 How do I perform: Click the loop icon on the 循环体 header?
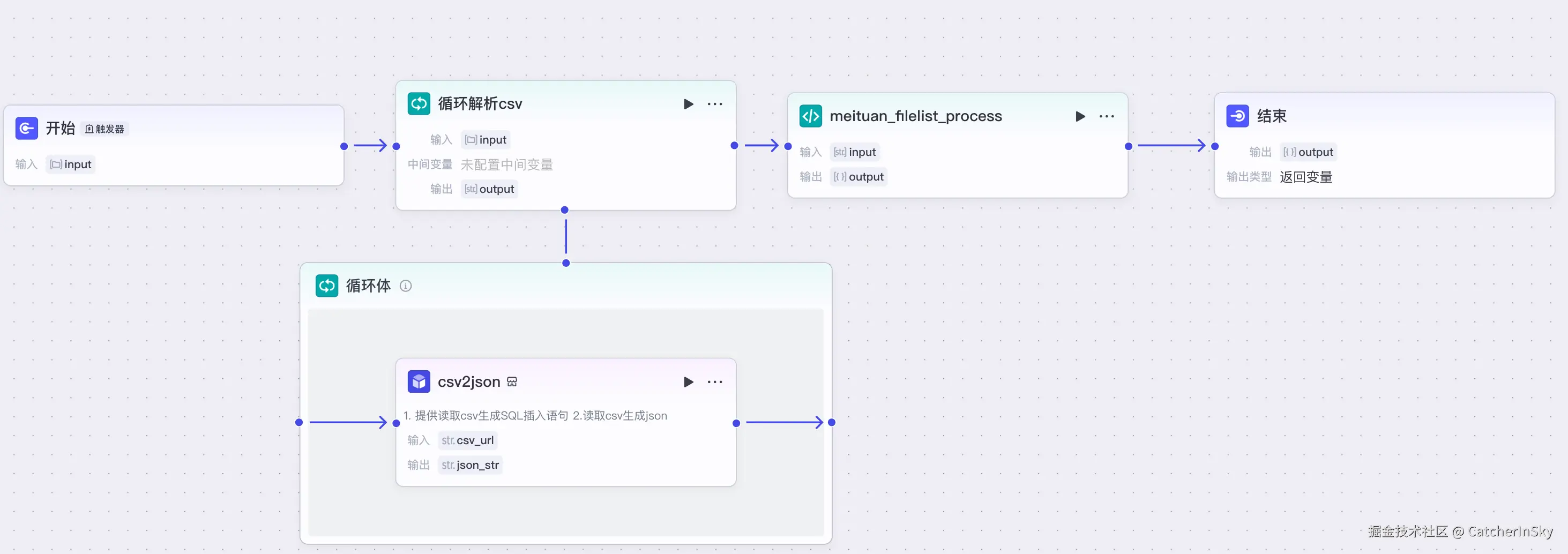[x=327, y=286]
